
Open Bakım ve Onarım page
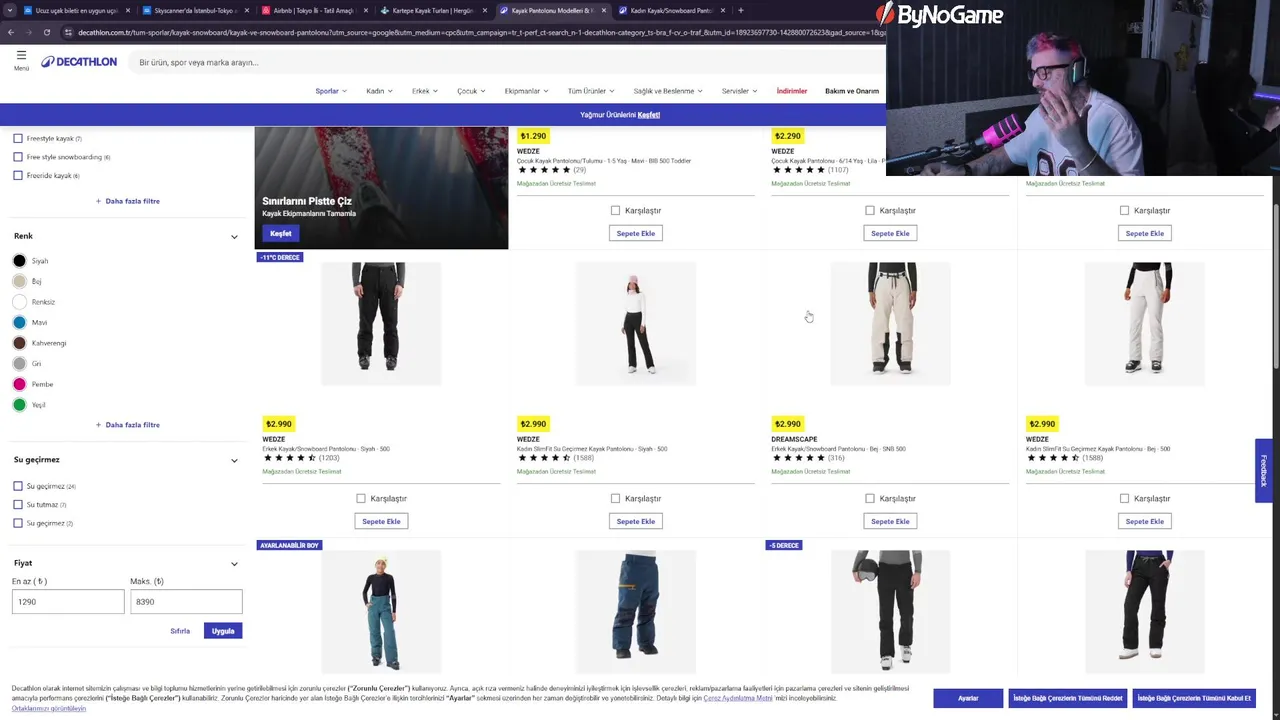coord(852,91)
